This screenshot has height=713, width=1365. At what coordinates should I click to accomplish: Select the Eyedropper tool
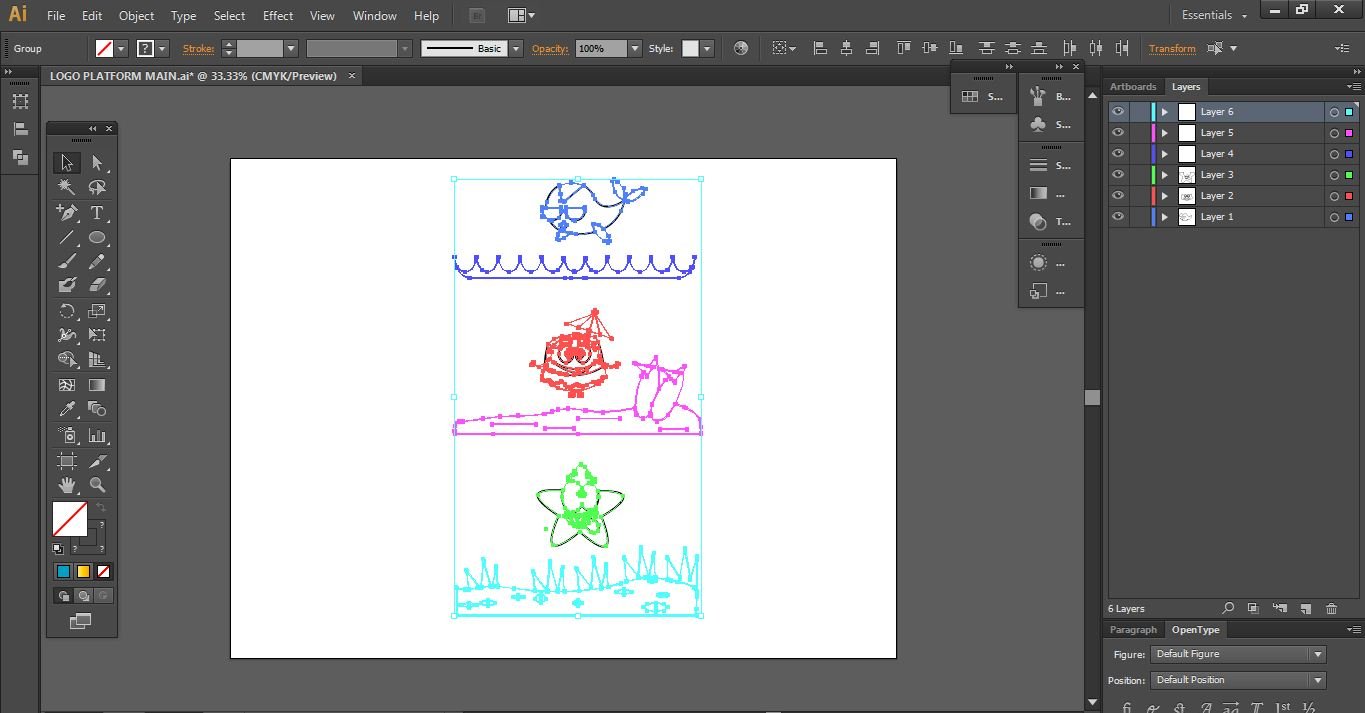pyautogui.click(x=66, y=409)
